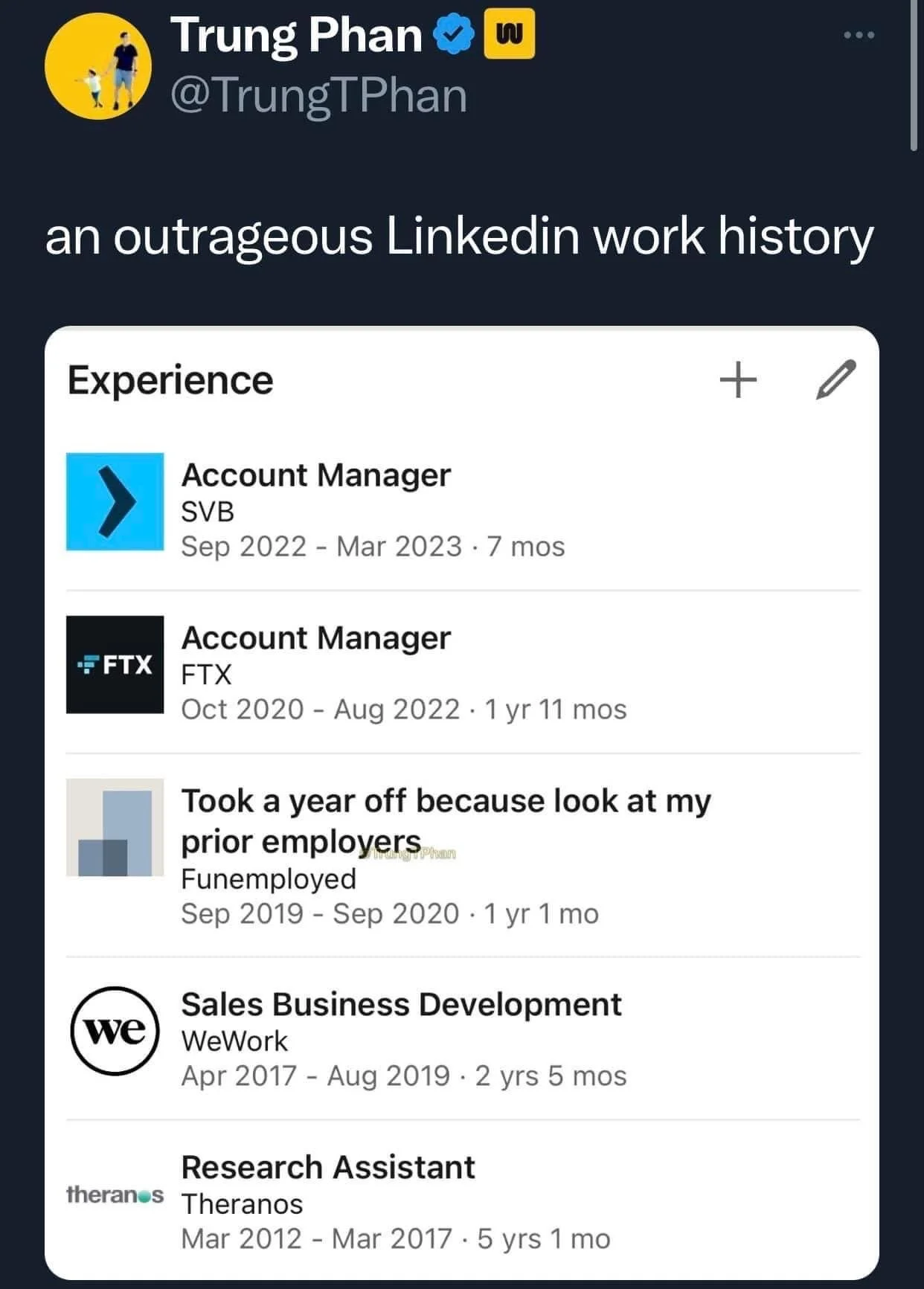924x1289 pixels.
Task: Click the Funemployed placeholder company logo
Action: click(x=115, y=827)
